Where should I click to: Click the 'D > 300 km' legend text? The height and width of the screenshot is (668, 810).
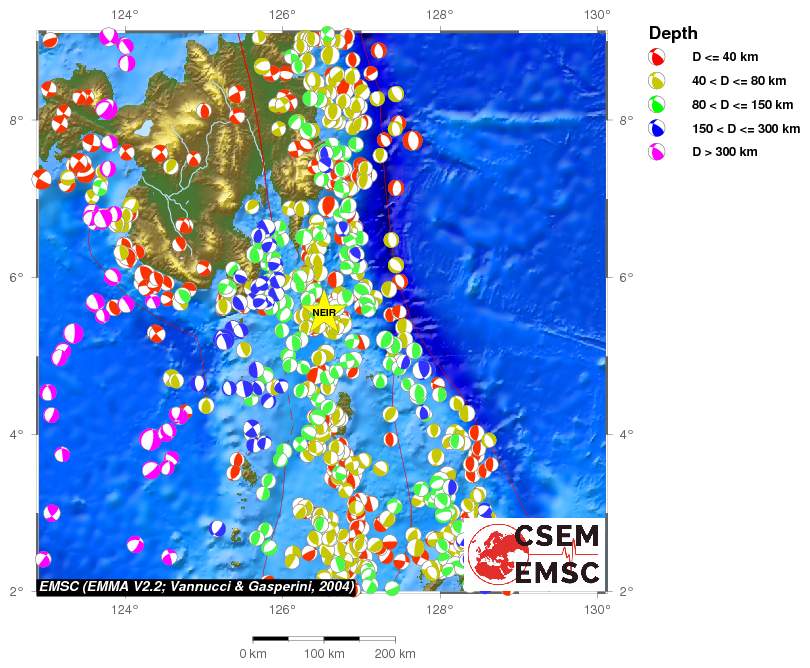[726, 153]
